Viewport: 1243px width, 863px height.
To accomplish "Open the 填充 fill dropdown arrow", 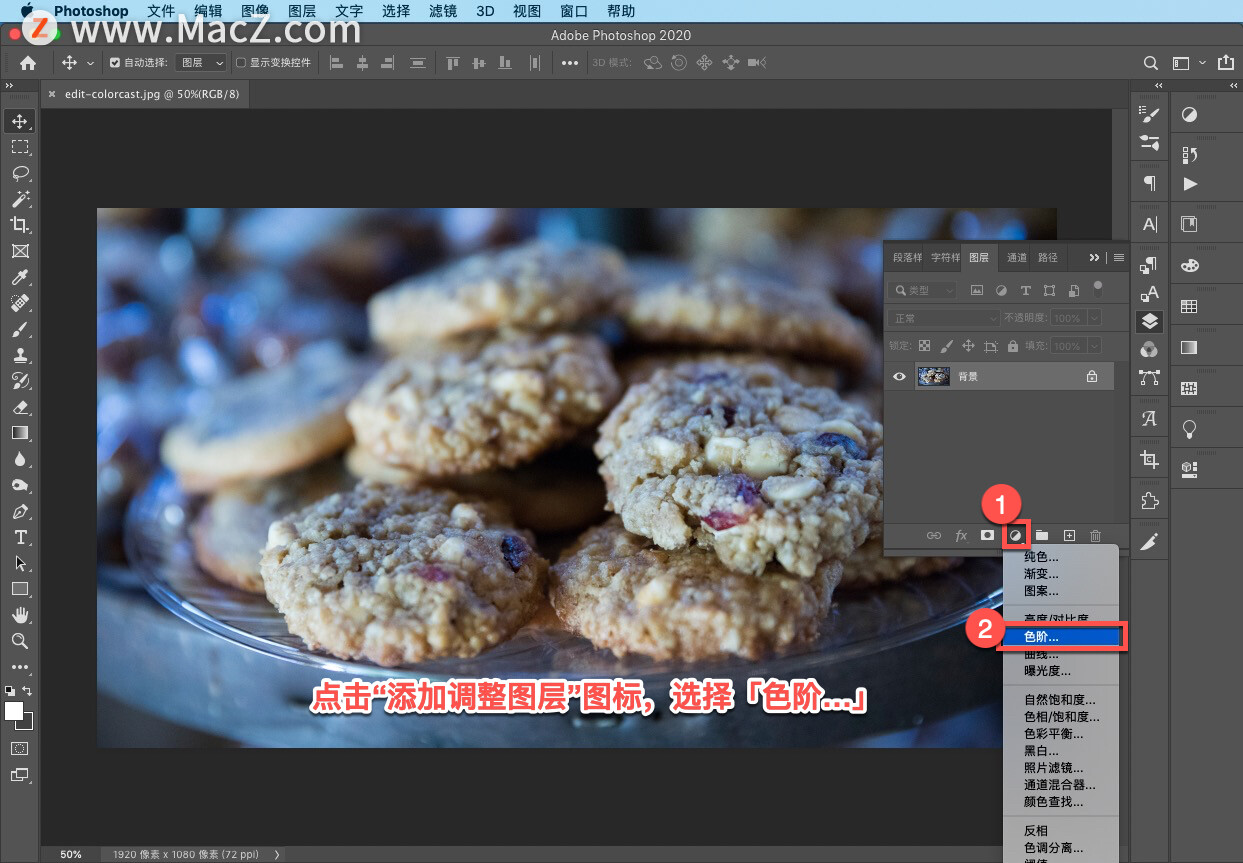I will [1094, 346].
